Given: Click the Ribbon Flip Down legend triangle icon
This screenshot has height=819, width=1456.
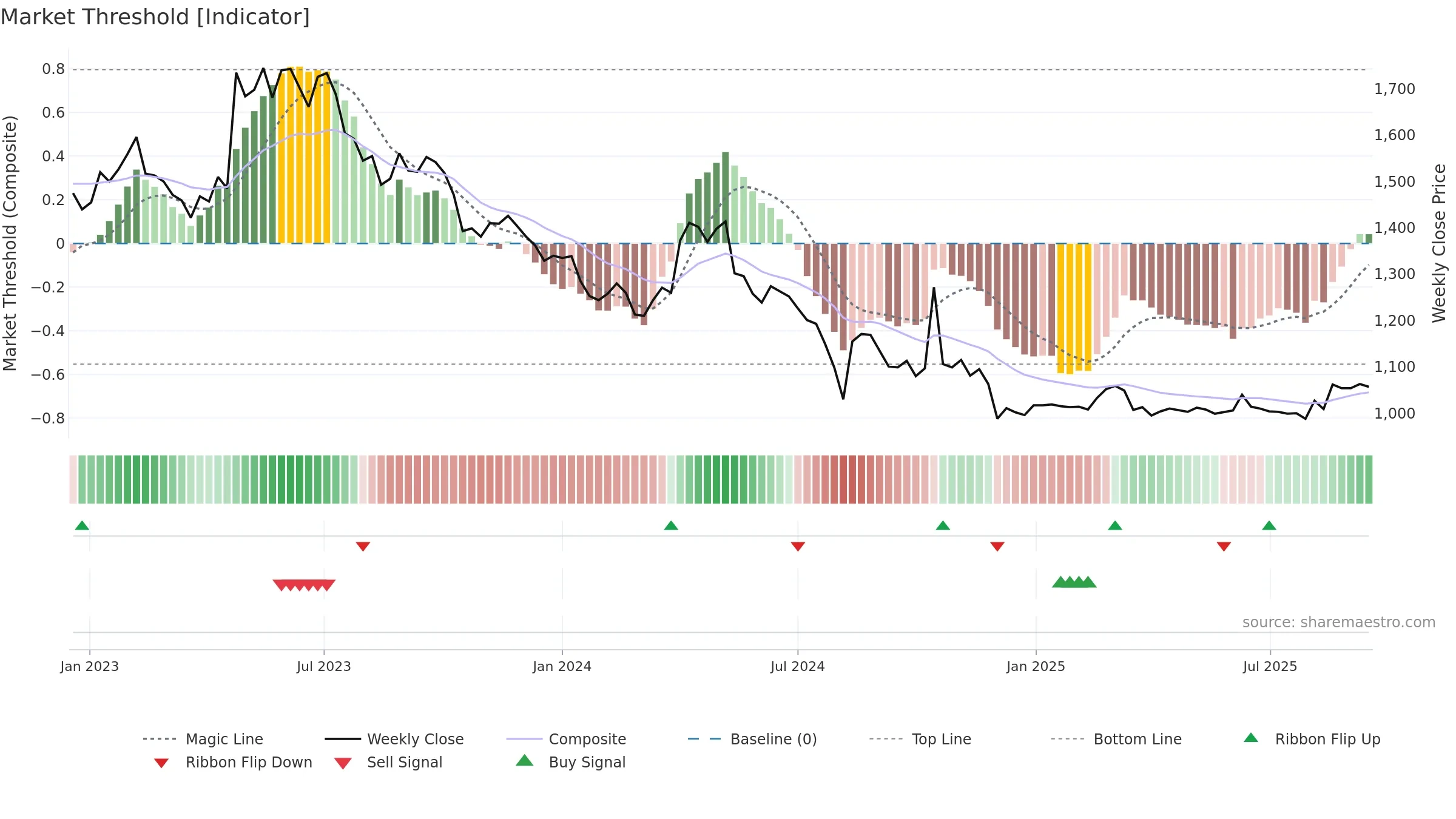Looking at the screenshot, I should pos(161,763).
